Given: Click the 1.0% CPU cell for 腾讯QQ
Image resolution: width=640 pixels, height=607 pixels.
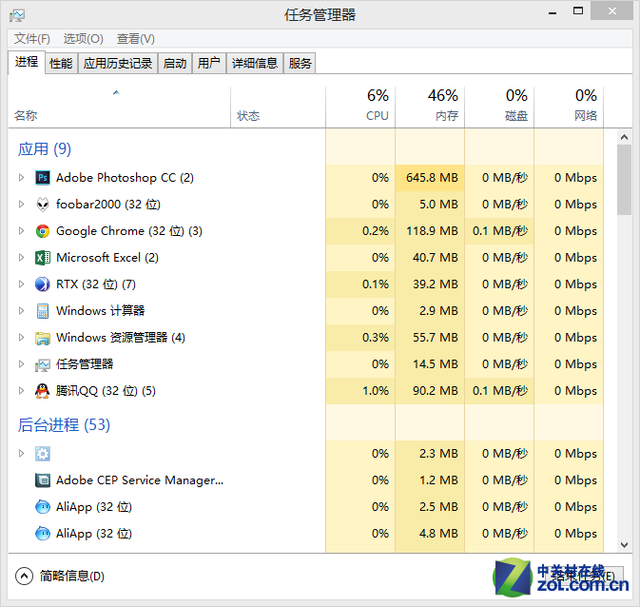Looking at the screenshot, I should click(x=360, y=391).
